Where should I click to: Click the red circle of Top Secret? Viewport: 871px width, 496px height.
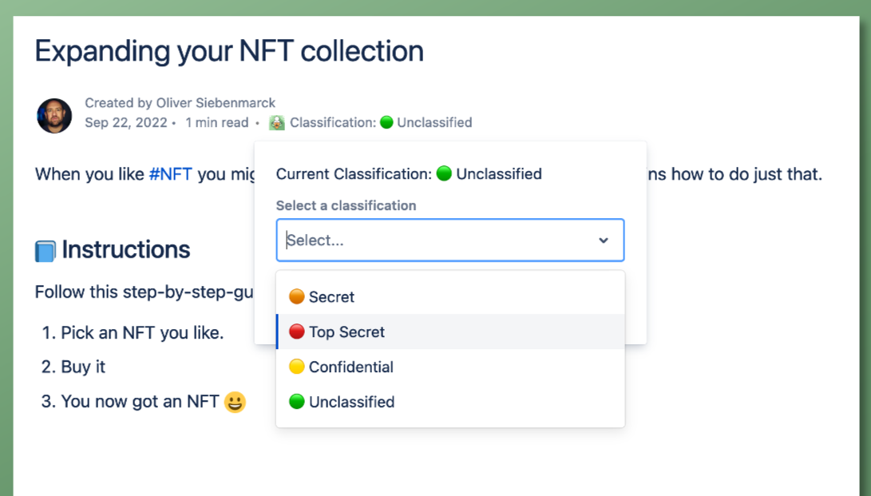296,332
